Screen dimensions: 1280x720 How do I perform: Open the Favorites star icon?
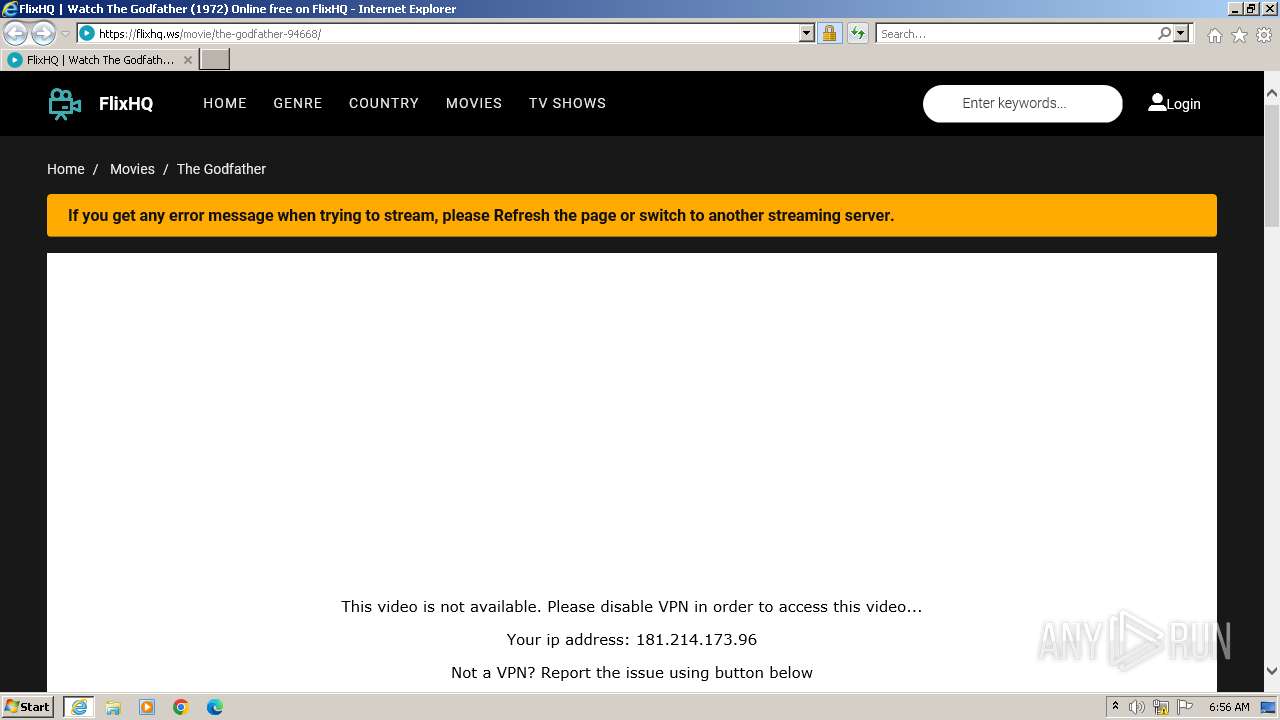[1239, 35]
